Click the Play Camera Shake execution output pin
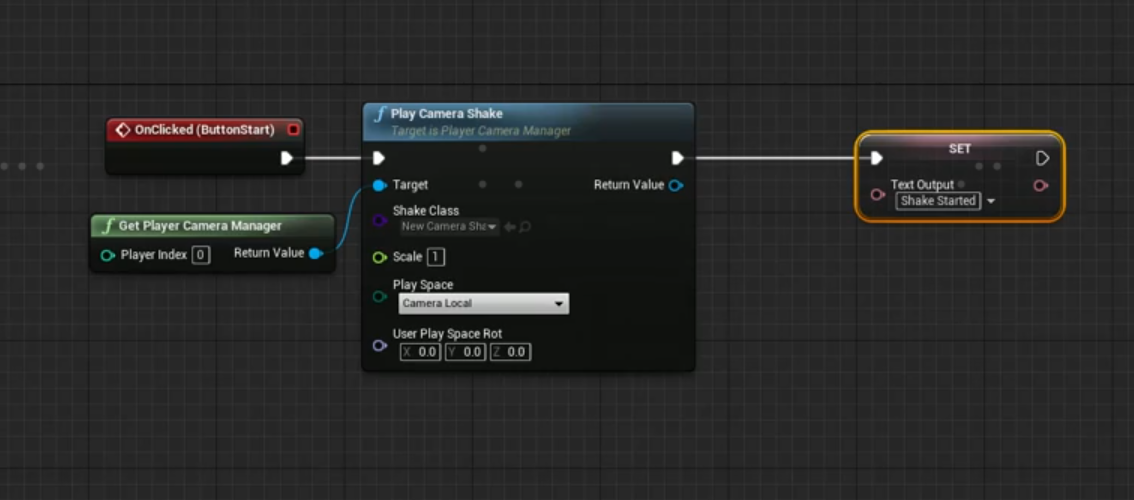This screenshot has width=1134, height=500. click(677, 158)
